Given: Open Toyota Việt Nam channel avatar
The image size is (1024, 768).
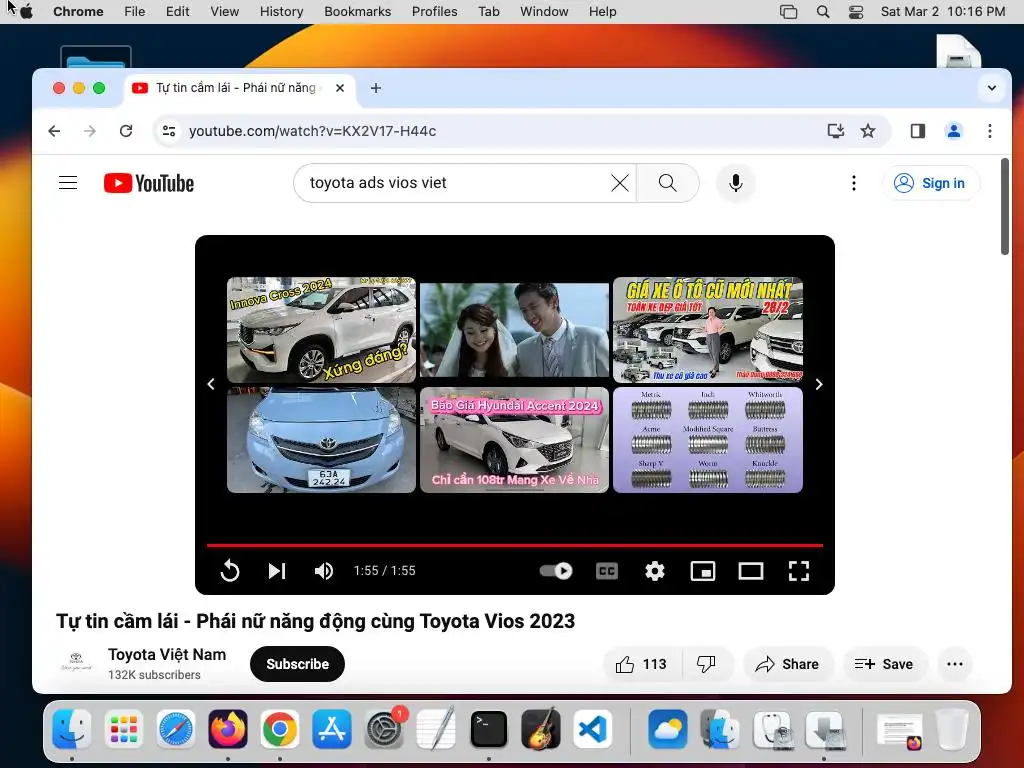Looking at the screenshot, I should pyautogui.click(x=76, y=662).
